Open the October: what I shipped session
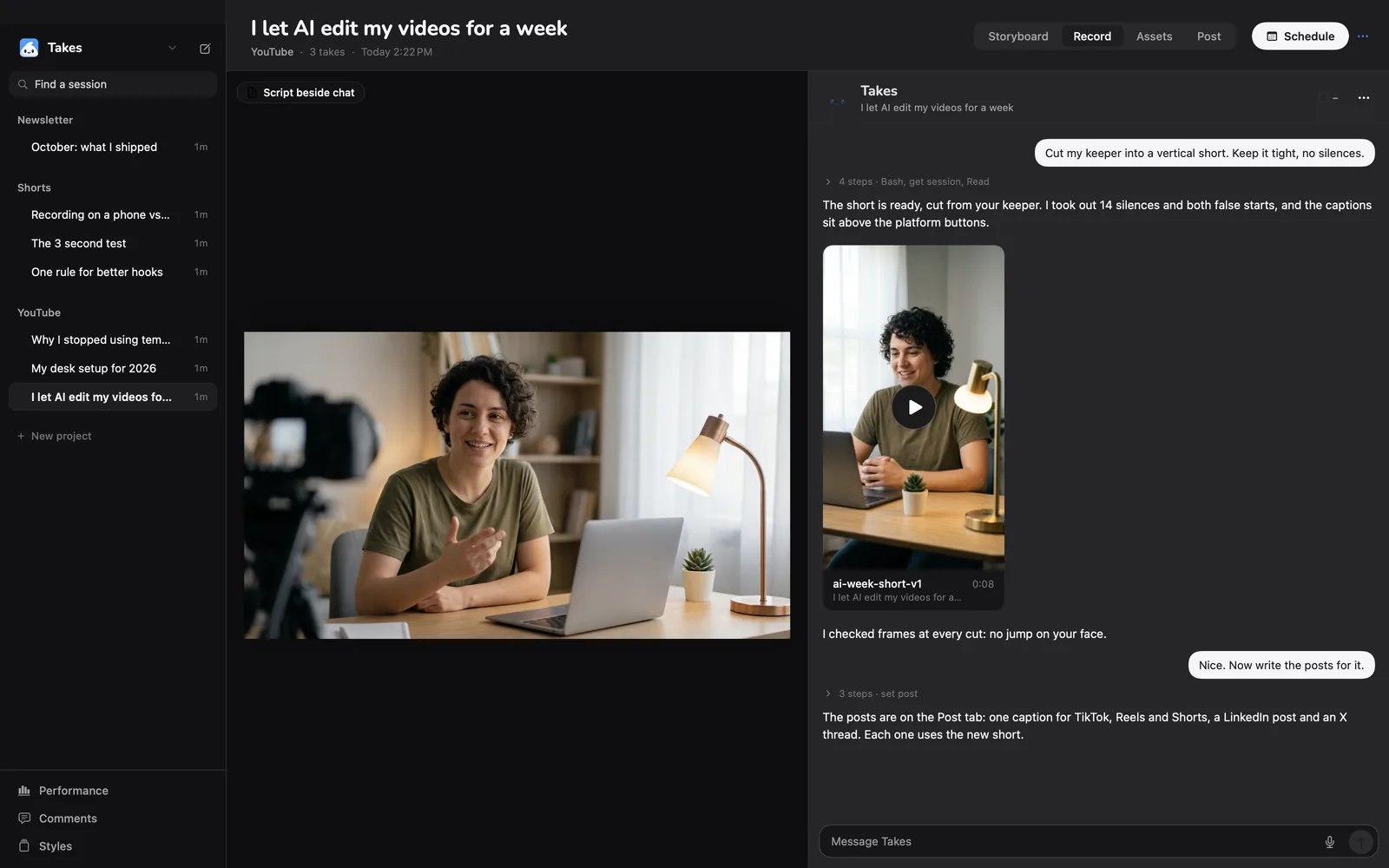The image size is (1389, 868). (x=113, y=147)
